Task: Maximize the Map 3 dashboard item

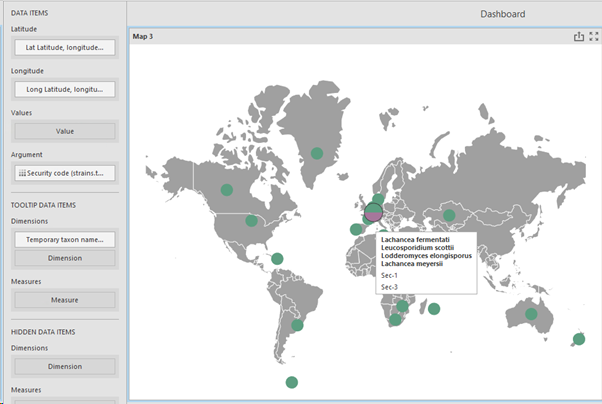Action: (x=593, y=37)
